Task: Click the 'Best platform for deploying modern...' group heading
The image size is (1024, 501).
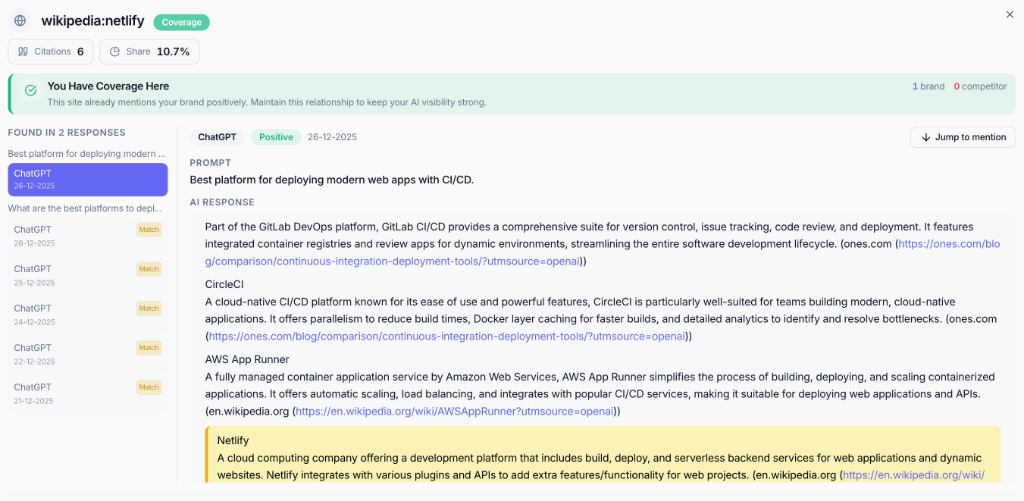Action: click(x=87, y=154)
